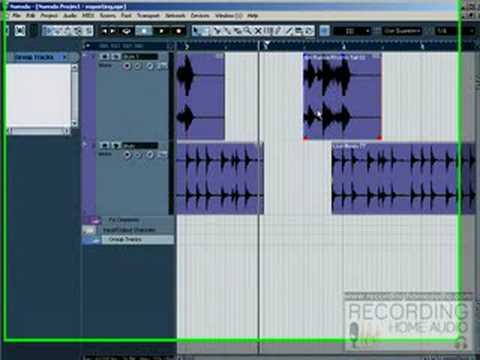Open the File menu

pyautogui.click(x=16, y=16)
